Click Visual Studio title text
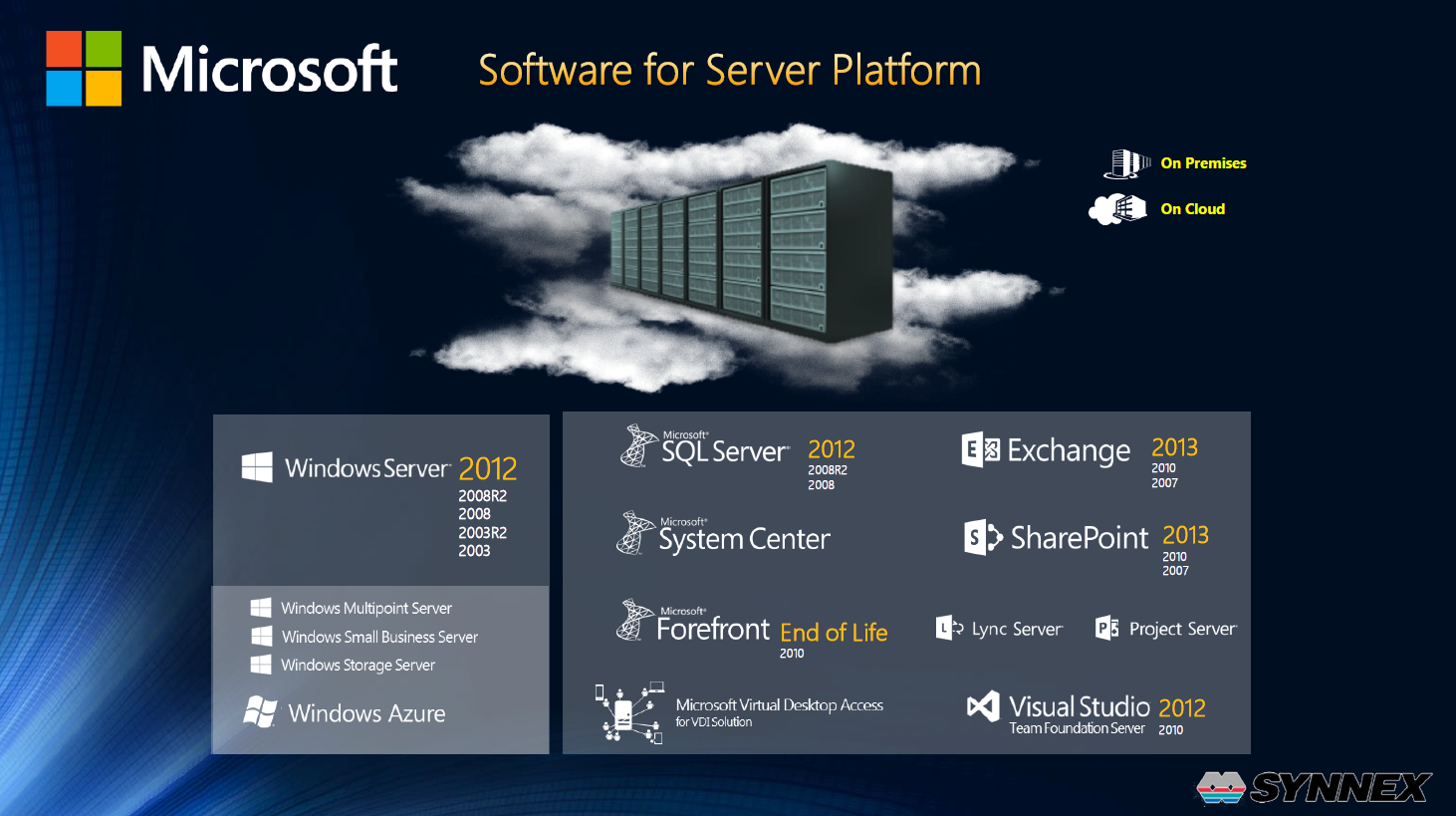 (x=1080, y=706)
